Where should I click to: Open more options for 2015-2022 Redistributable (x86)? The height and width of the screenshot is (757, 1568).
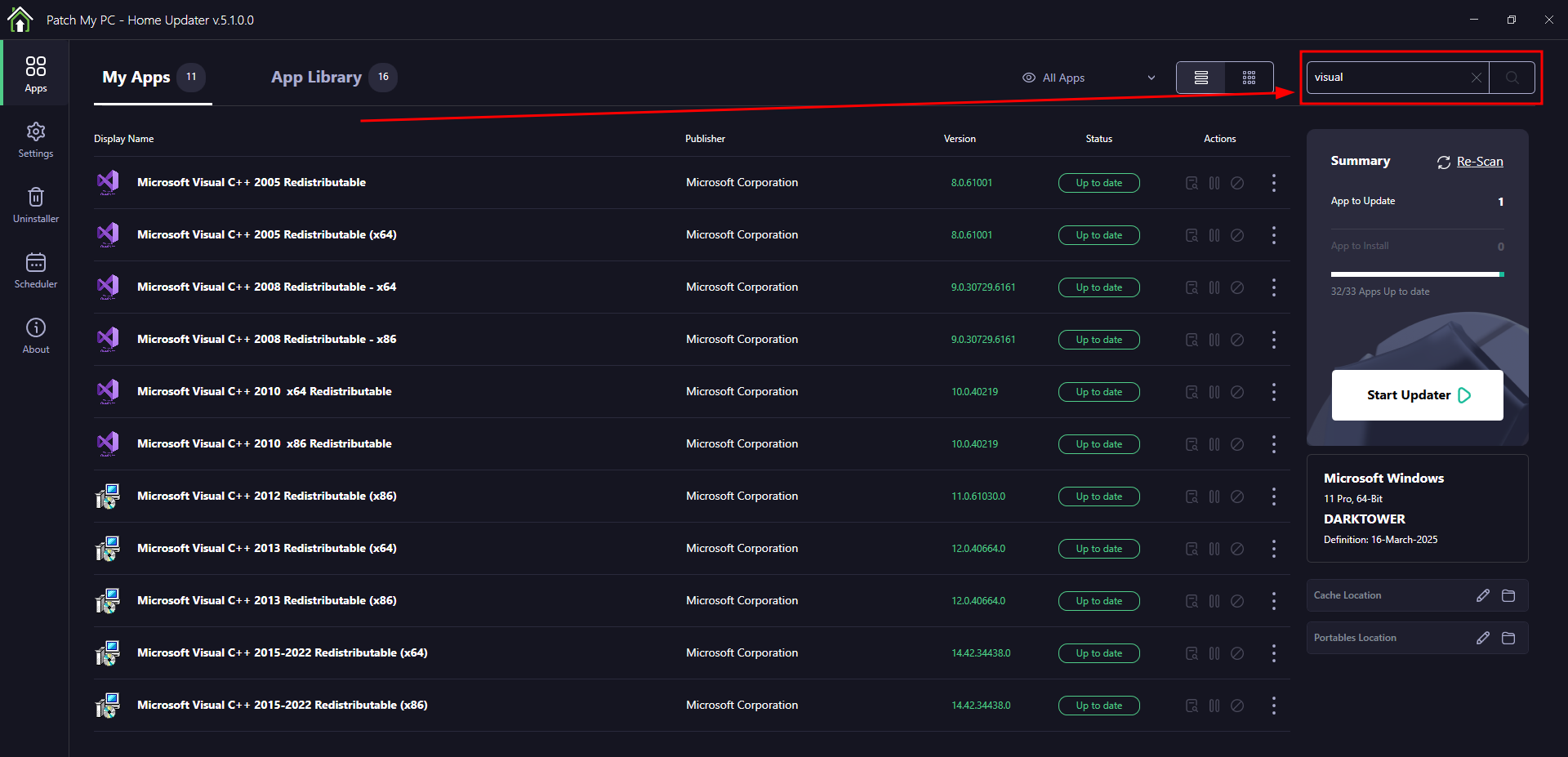pyautogui.click(x=1273, y=706)
